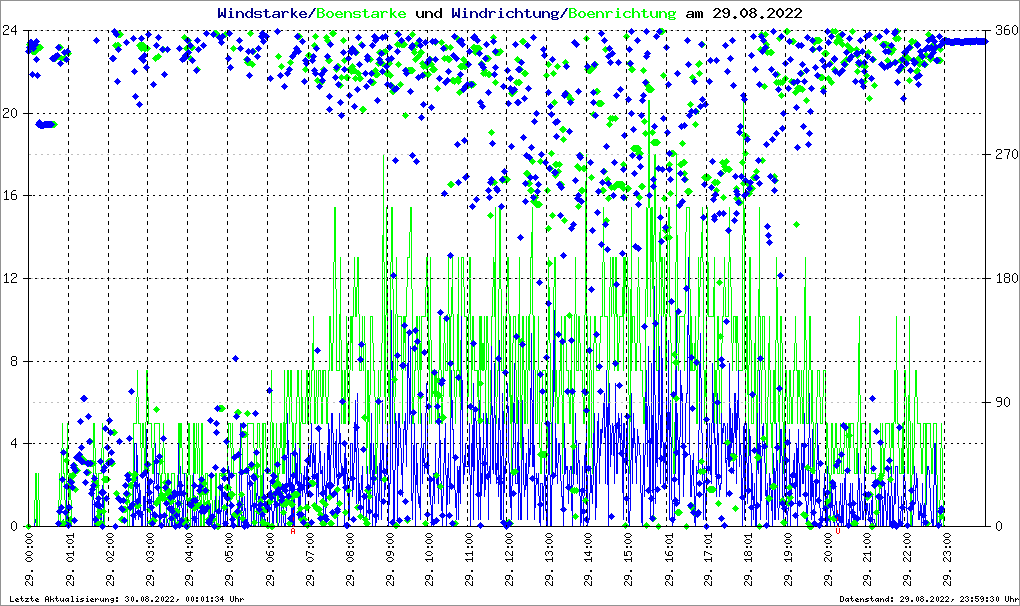1020x606 pixels.
Task: Click the "180" label on the direction axis
Action: pos(1006,278)
